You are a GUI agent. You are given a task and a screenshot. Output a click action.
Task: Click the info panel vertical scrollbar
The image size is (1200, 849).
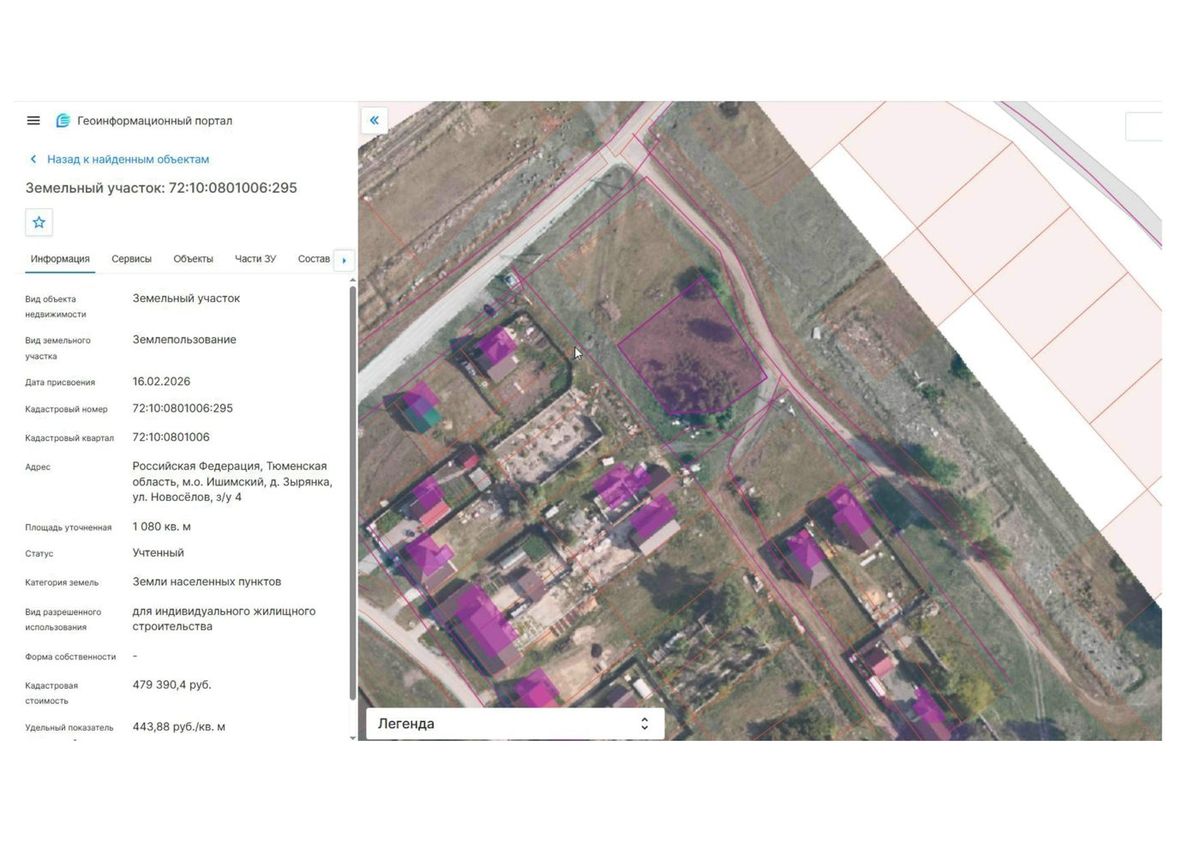point(352,492)
